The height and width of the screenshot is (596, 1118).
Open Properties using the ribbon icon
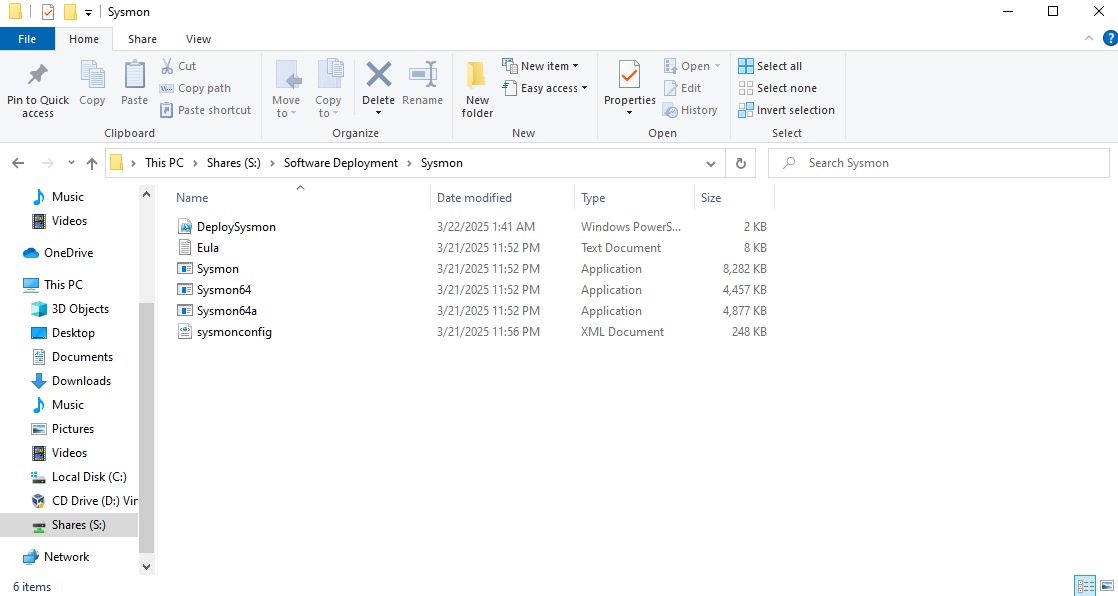coord(629,78)
